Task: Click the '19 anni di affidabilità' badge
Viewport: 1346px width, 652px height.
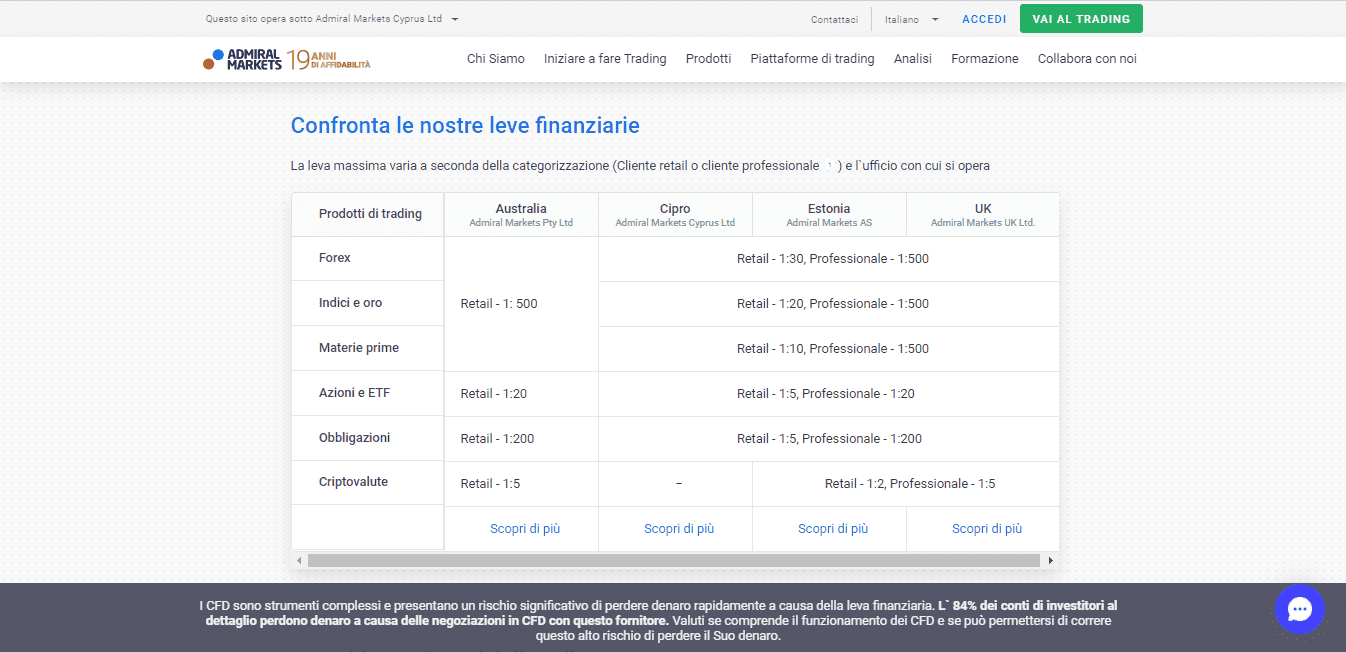Action: [329, 60]
